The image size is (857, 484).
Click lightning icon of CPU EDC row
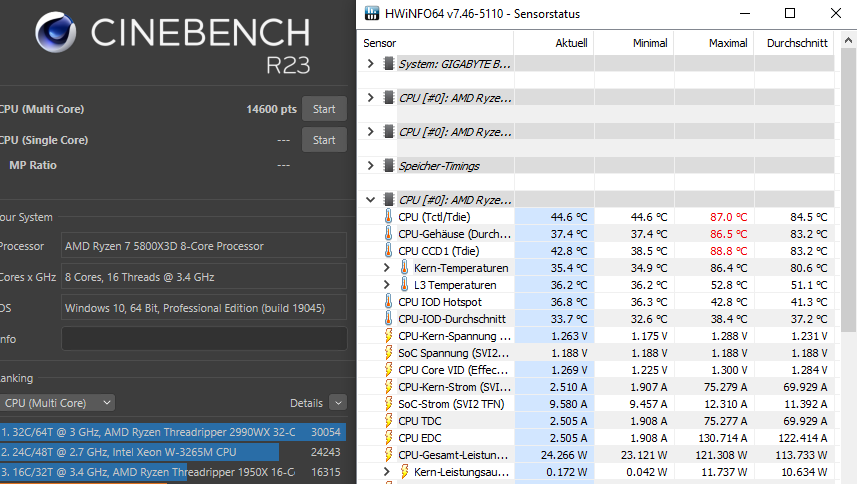pos(389,438)
